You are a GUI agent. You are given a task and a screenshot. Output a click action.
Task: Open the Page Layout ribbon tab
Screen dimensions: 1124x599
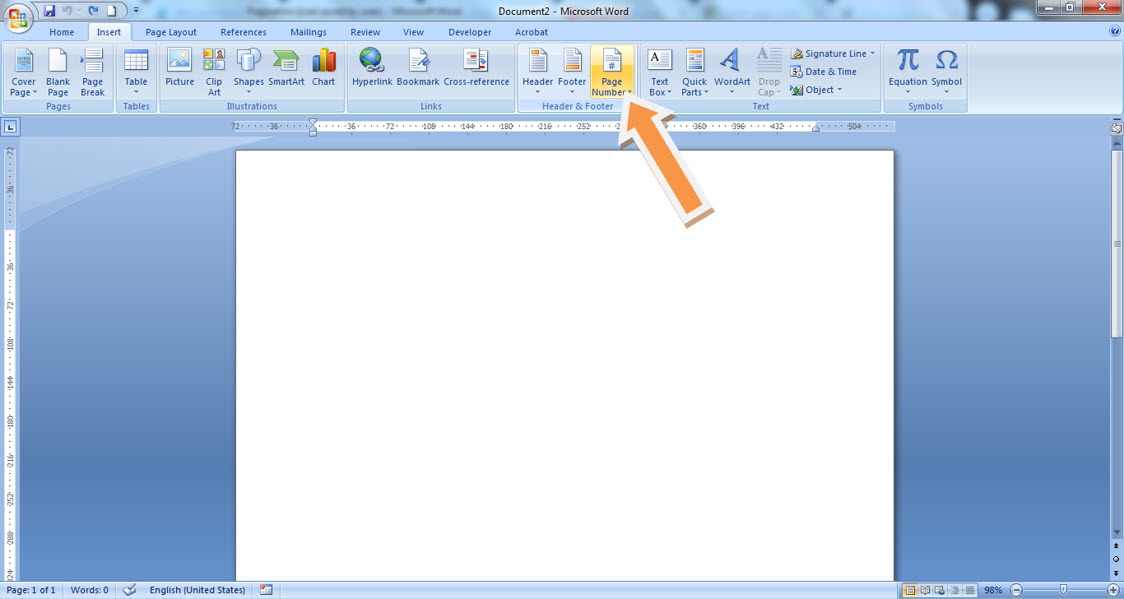[x=170, y=31]
